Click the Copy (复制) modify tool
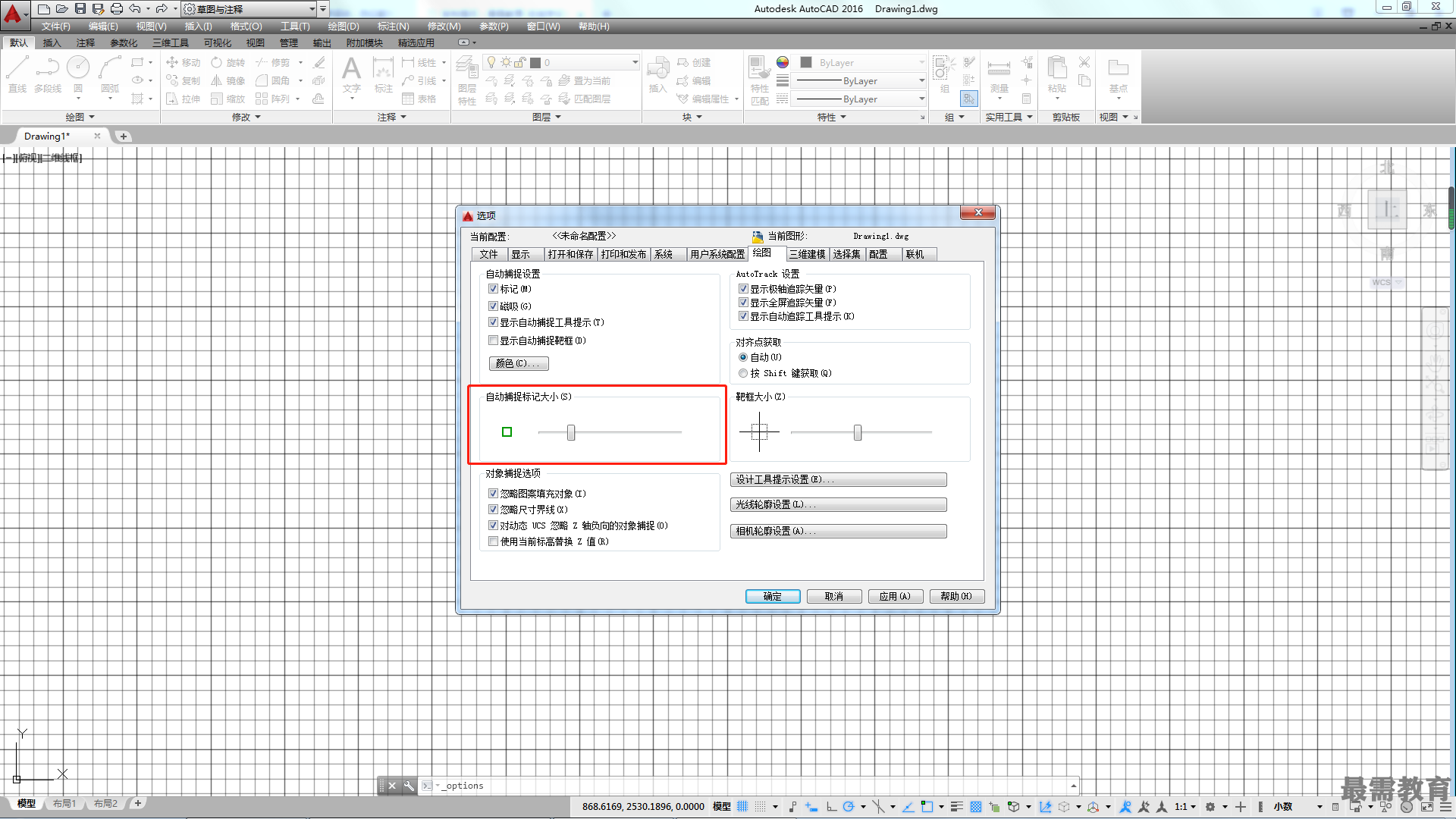 click(x=183, y=80)
